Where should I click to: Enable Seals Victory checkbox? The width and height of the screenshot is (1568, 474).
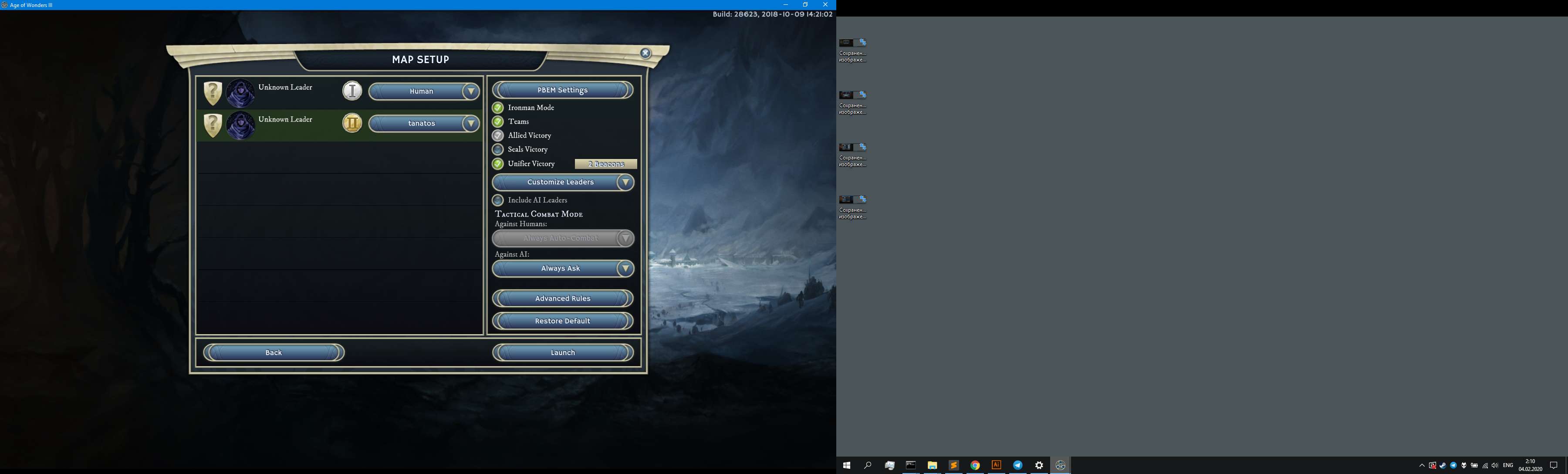pos(498,150)
